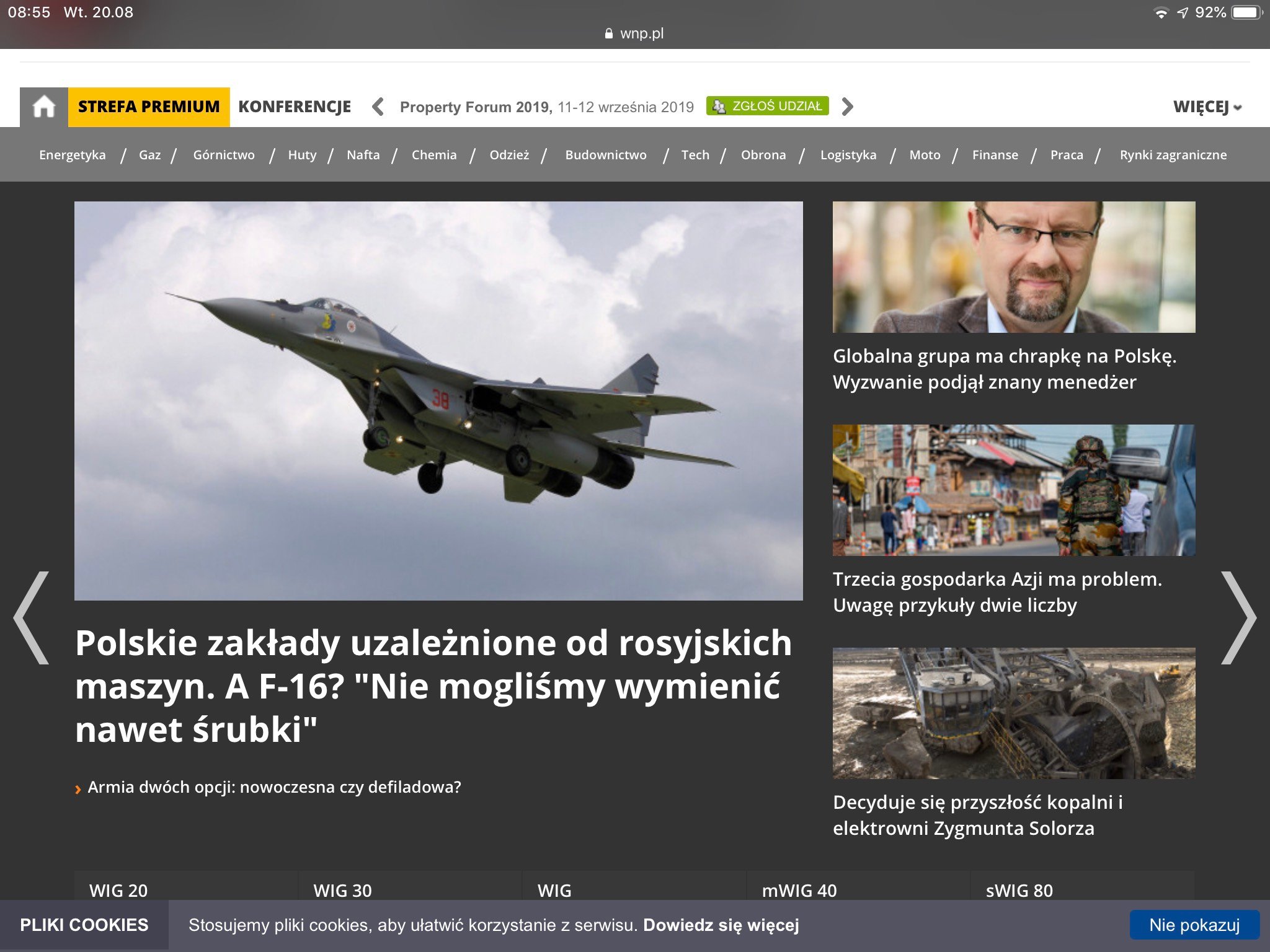This screenshot has width=1270, height=952.
Task: Click the ZGŁOŚ UDZIAŁ button
Action: 768,106
